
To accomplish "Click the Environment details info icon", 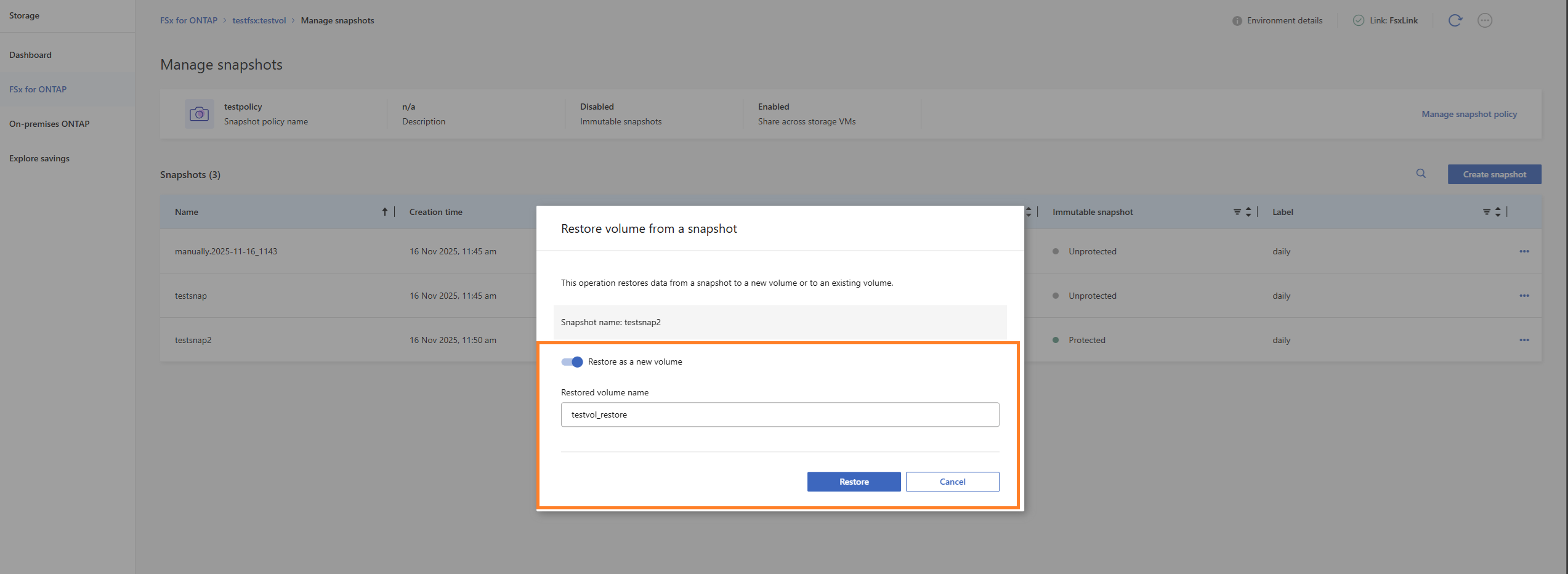I will tap(1237, 21).
